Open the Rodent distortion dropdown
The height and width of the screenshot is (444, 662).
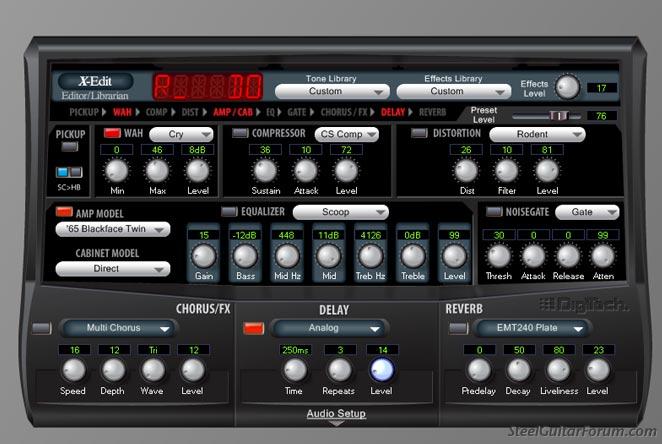(x=537, y=134)
